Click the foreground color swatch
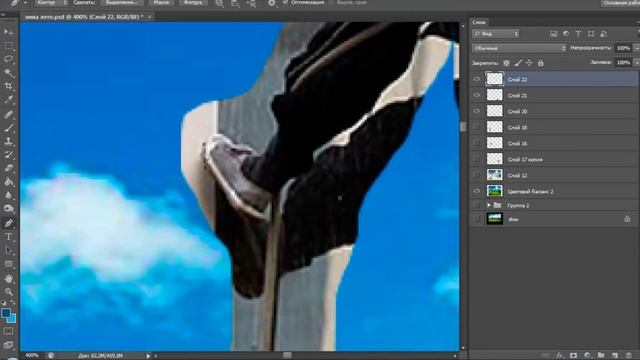The width and height of the screenshot is (640, 360). (x=6, y=313)
